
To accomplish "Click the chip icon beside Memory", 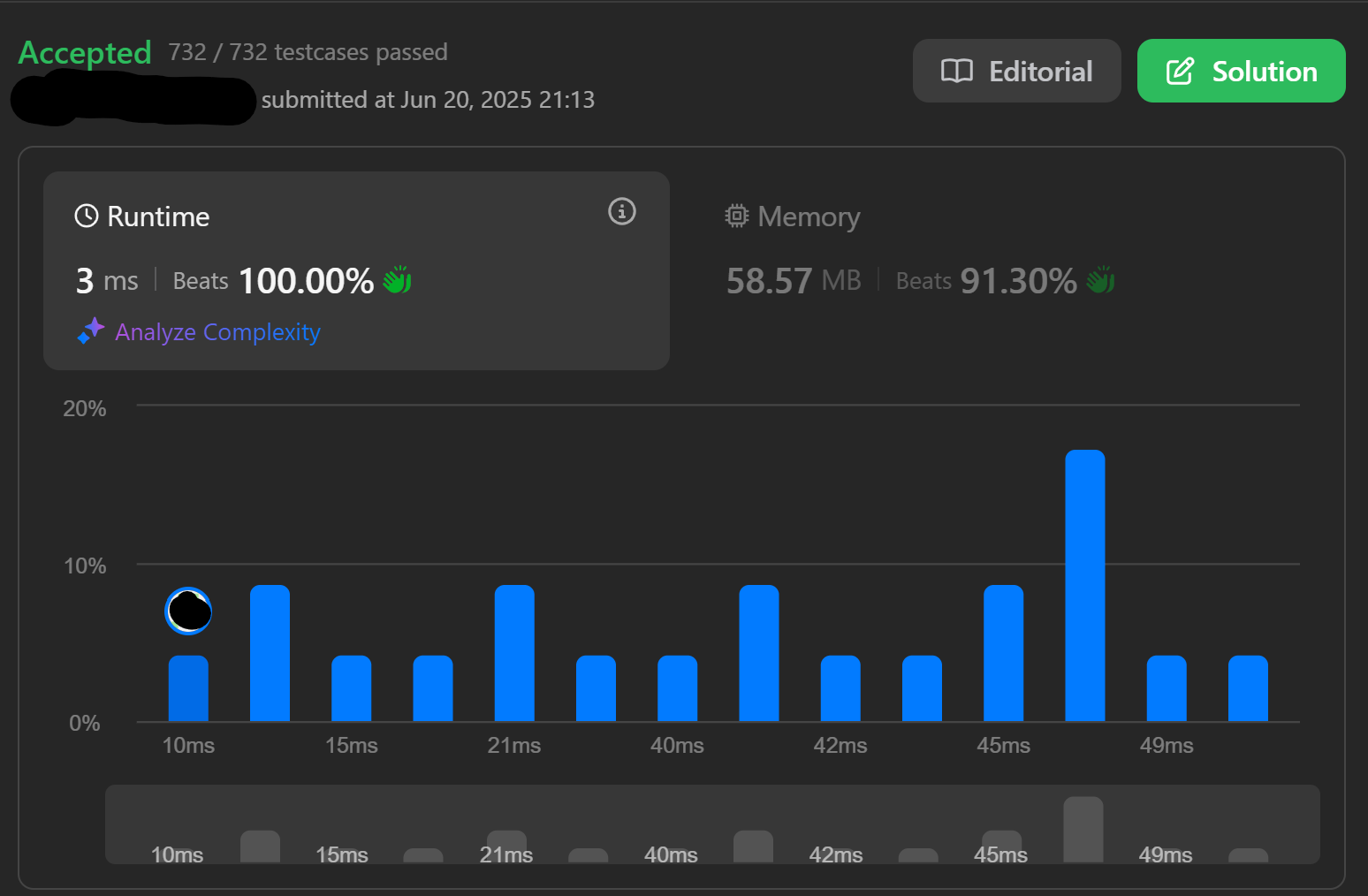I will pos(736,216).
